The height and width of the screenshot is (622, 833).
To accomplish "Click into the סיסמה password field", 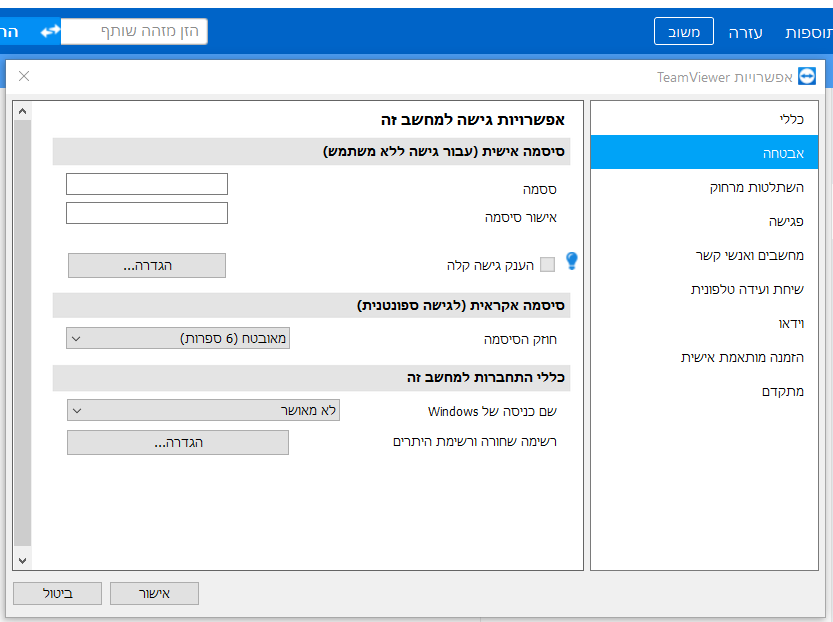I will [x=147, y=184].
